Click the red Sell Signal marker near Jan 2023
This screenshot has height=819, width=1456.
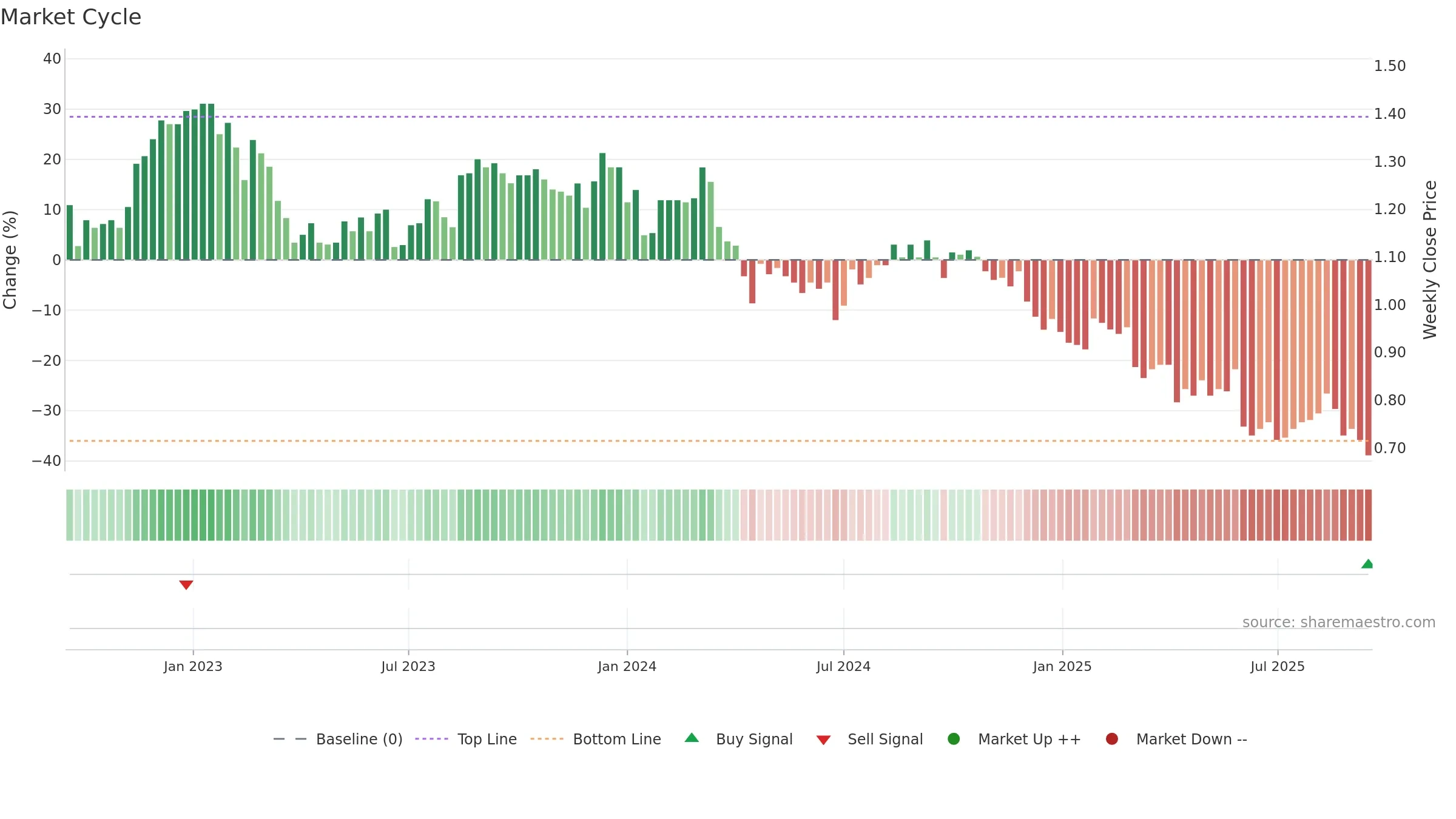[186, 585]
